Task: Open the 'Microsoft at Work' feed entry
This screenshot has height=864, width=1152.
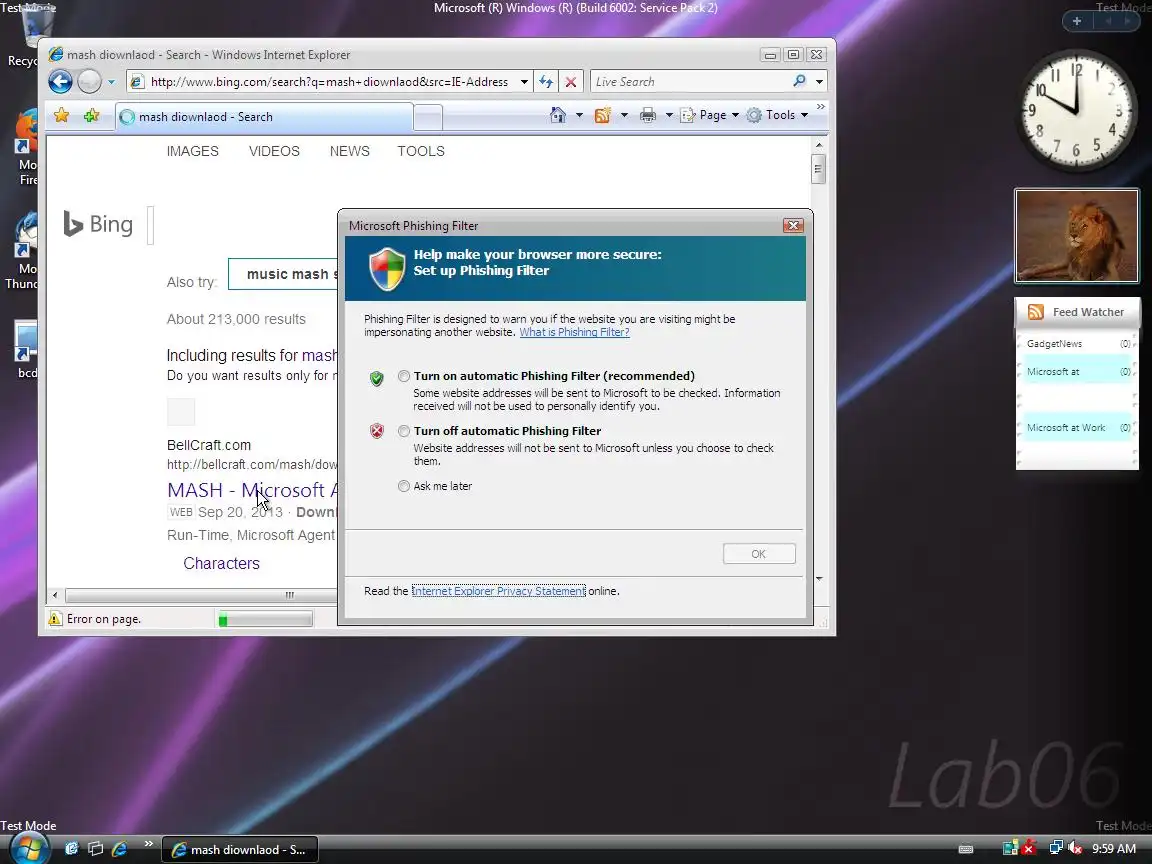Action: (1078, 428)
